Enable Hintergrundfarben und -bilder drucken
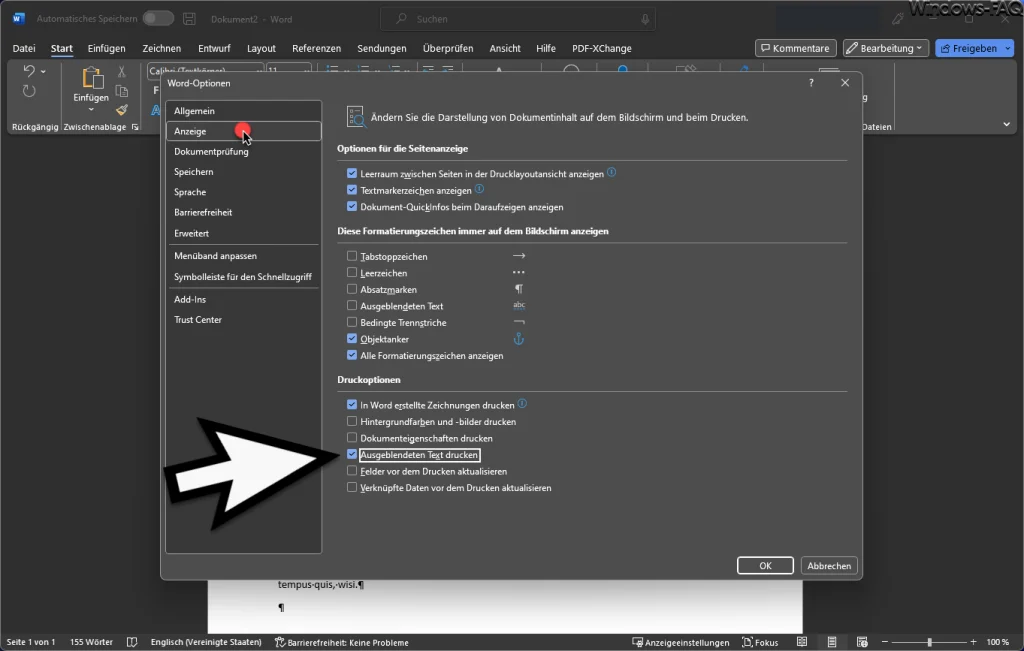The width and height of the screenshot is (1024, 651). tap(352, 421)
